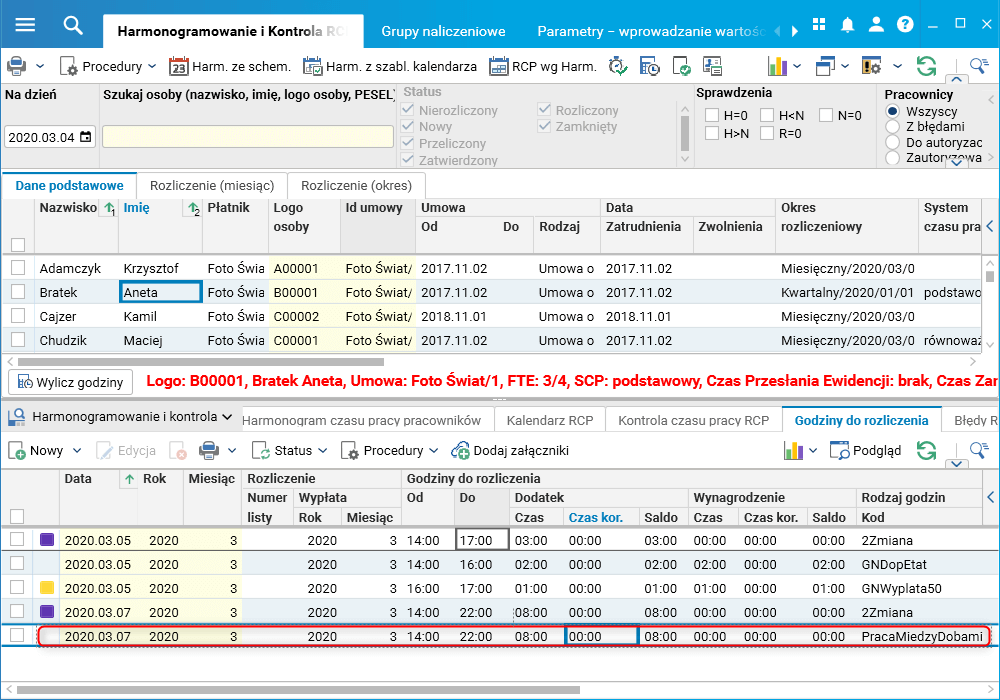Click Dodaj załączniki attachment icon

461,451
